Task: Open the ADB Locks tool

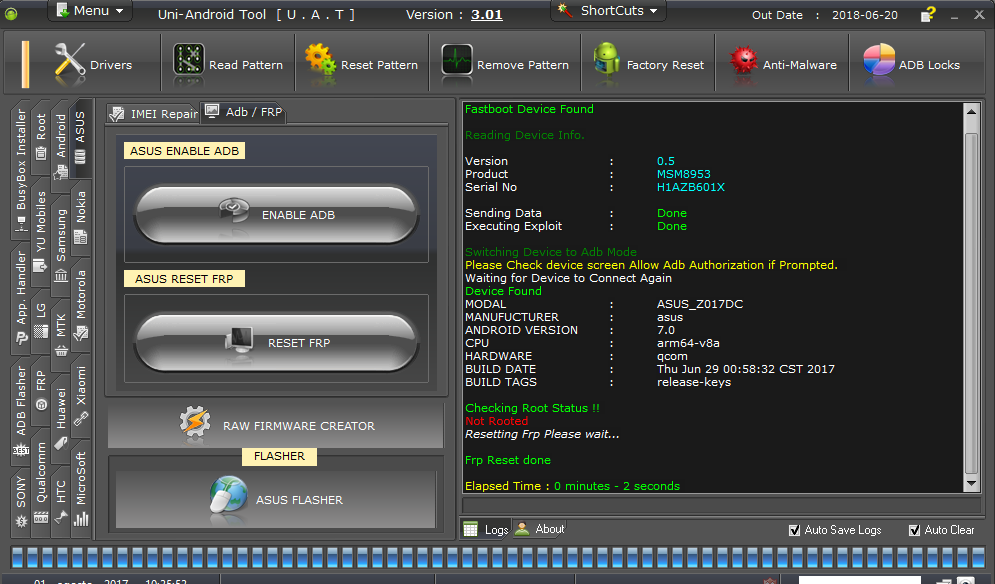Action: tap(912, 65)
